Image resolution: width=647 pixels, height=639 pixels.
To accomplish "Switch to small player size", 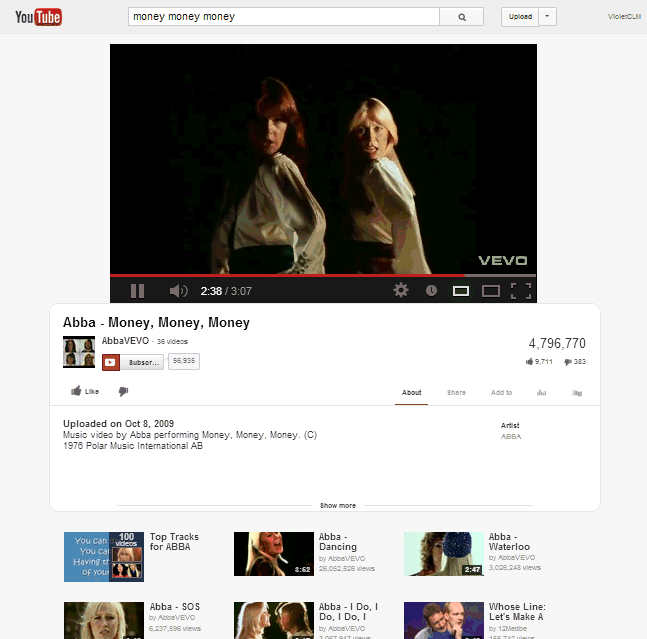I will (x=460, y=291).
